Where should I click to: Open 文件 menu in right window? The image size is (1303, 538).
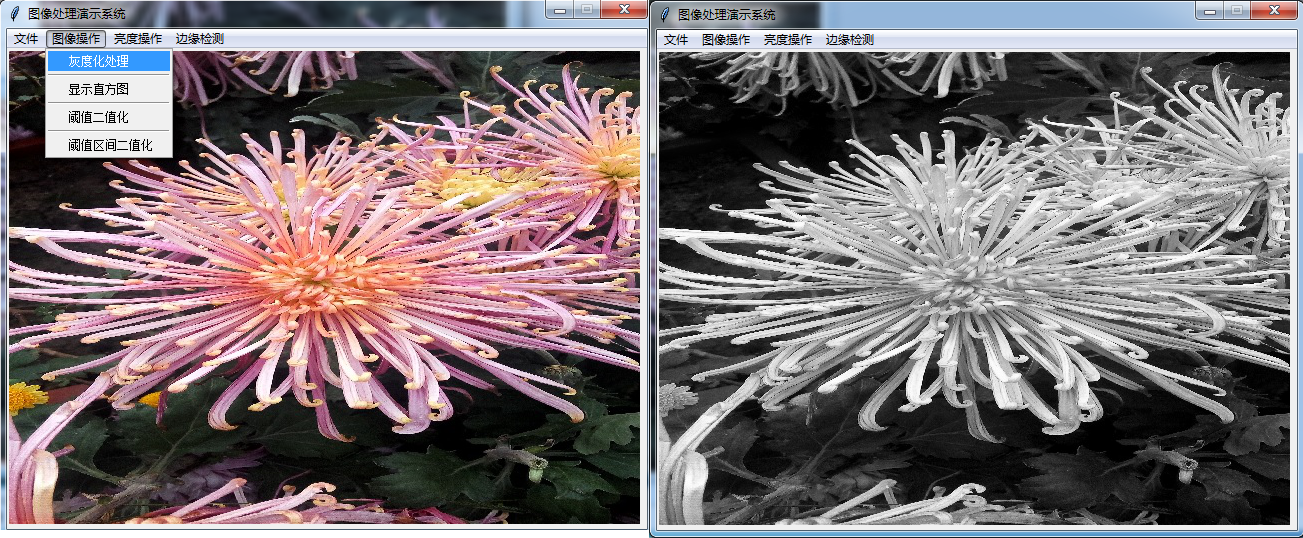click(676, 40)
